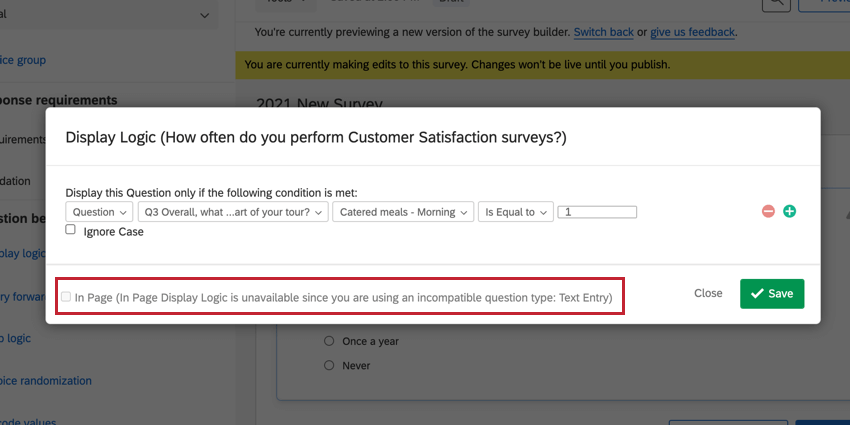
Task: Open the 'Is Equal to' operator dropdown
Action: click(x=516, y=212)
